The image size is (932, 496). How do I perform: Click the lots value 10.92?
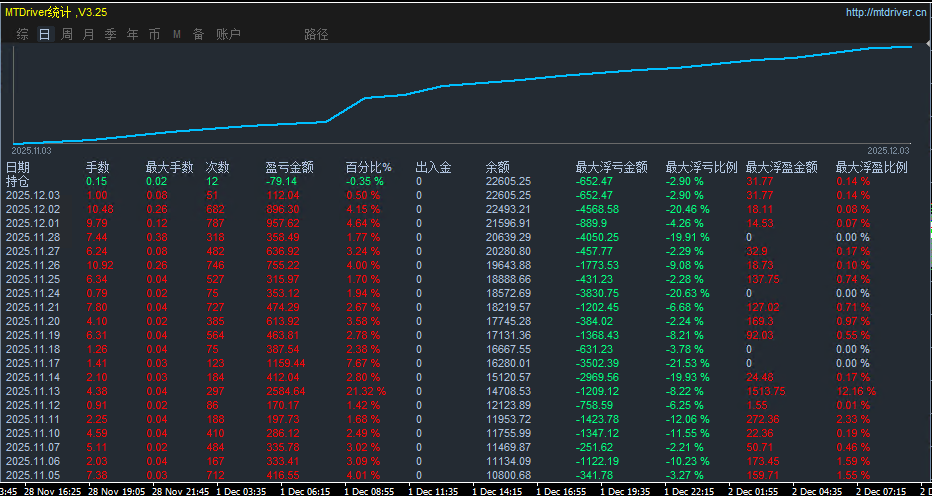tap(100, 265)
